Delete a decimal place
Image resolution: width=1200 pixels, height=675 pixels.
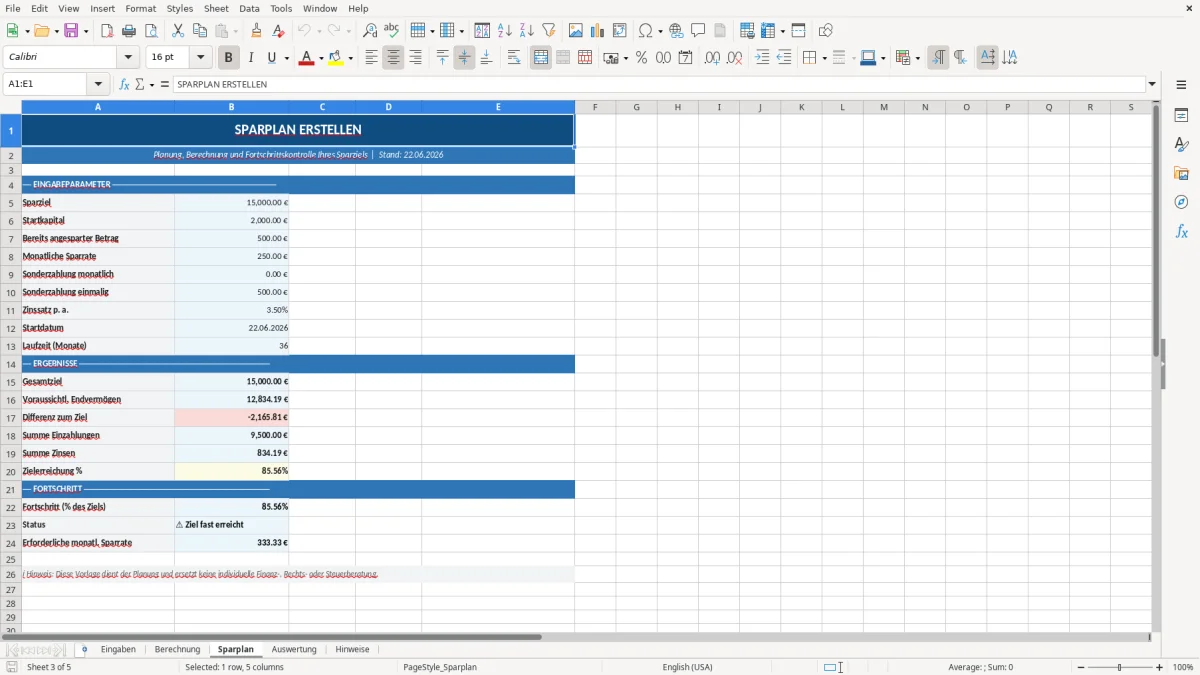pyautogui.click(x=735, y=58)
